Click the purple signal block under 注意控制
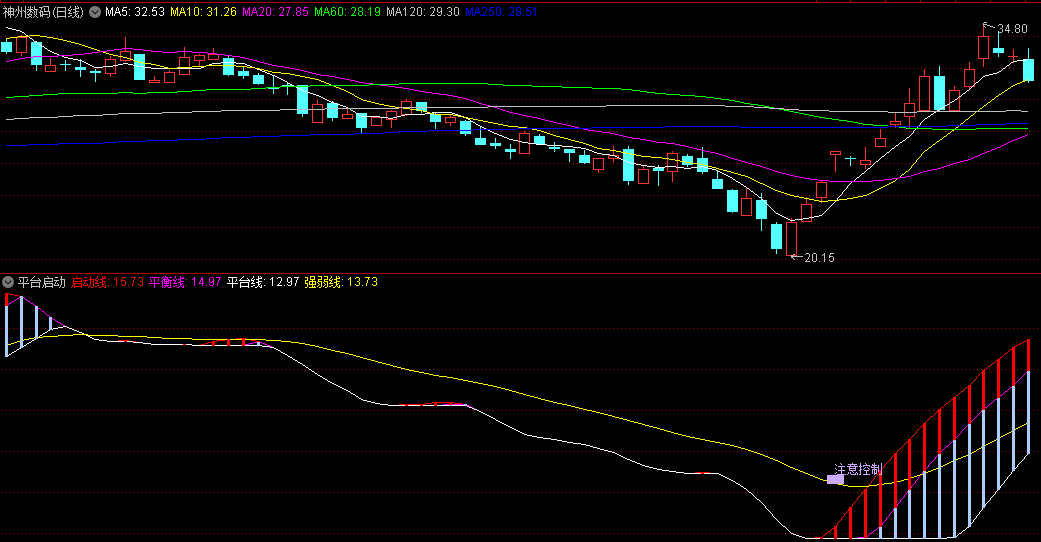Image resolution: width=1041 pixels, height=542 pixels. pos(835,480)
